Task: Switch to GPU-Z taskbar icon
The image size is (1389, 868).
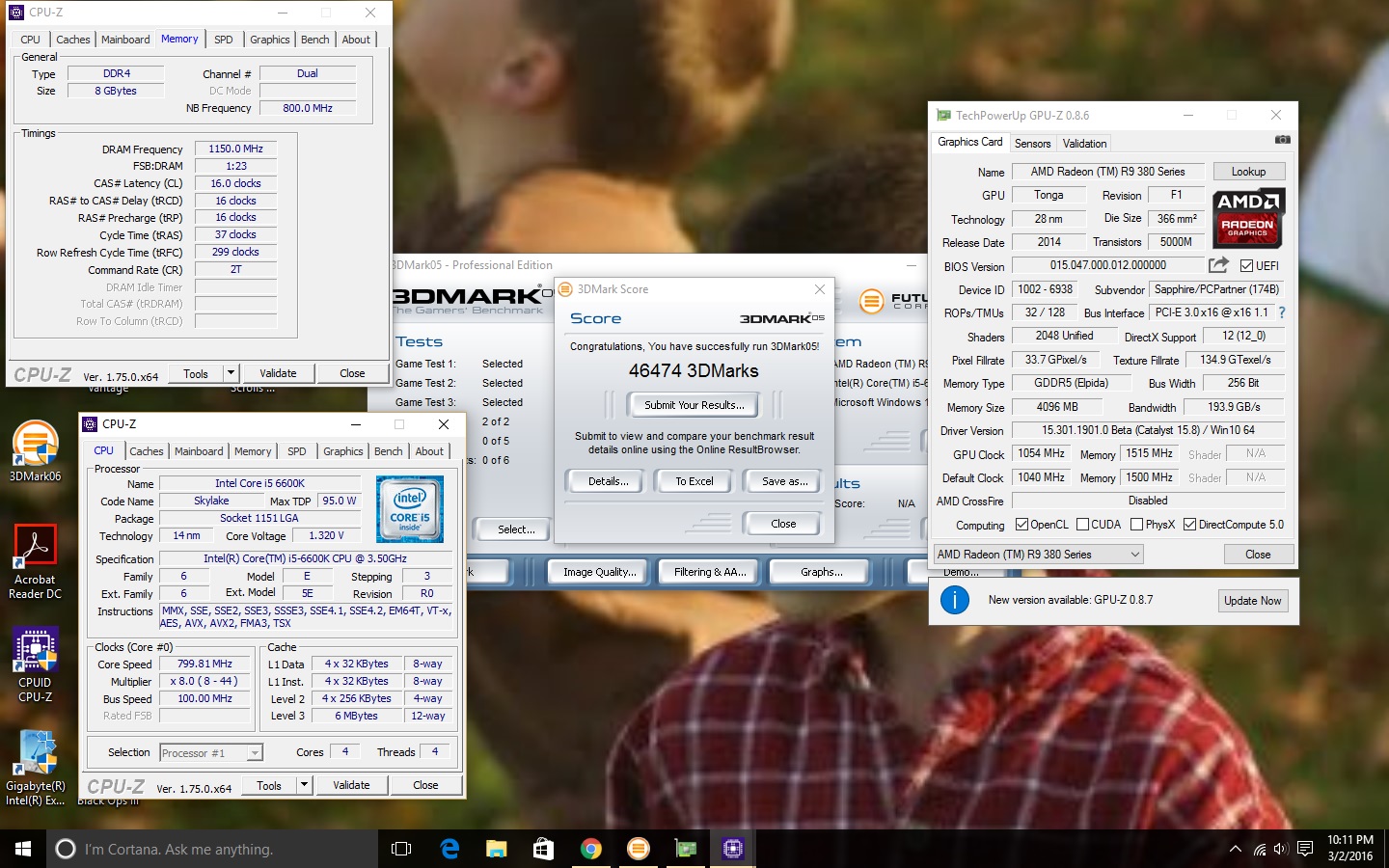Action: 685,849
